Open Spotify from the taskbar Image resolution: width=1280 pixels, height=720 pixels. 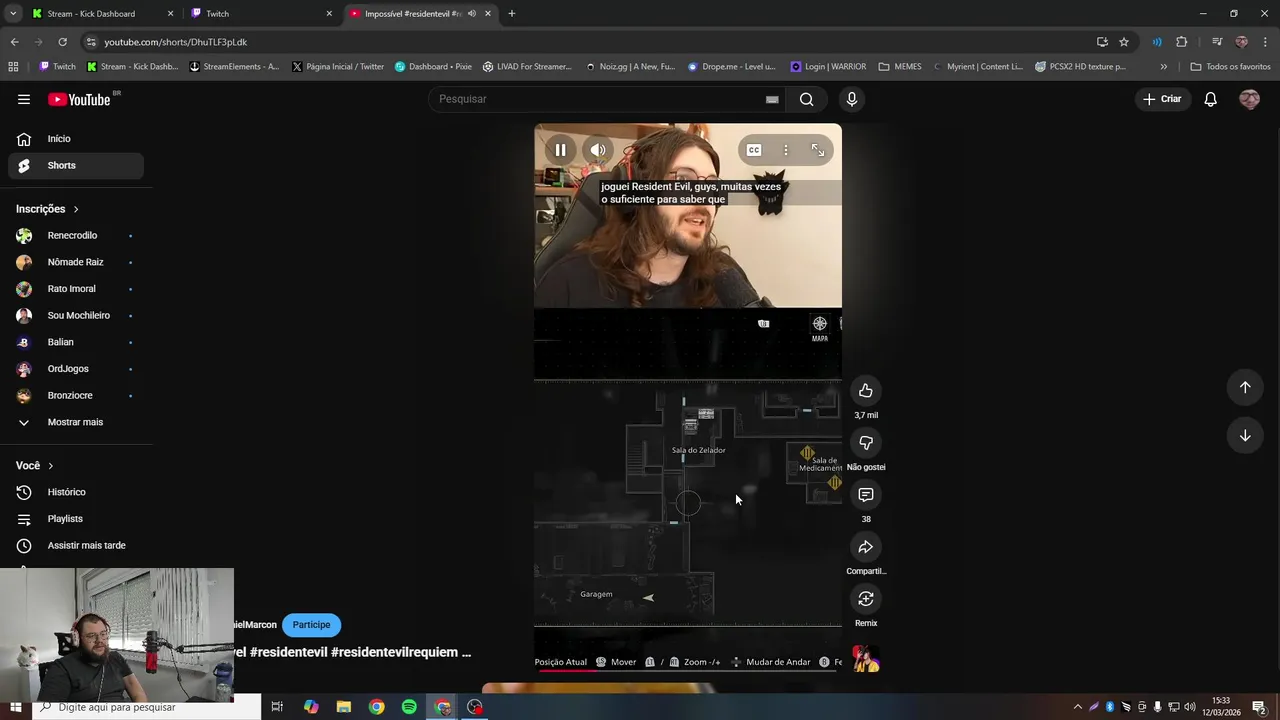(409, 707)
